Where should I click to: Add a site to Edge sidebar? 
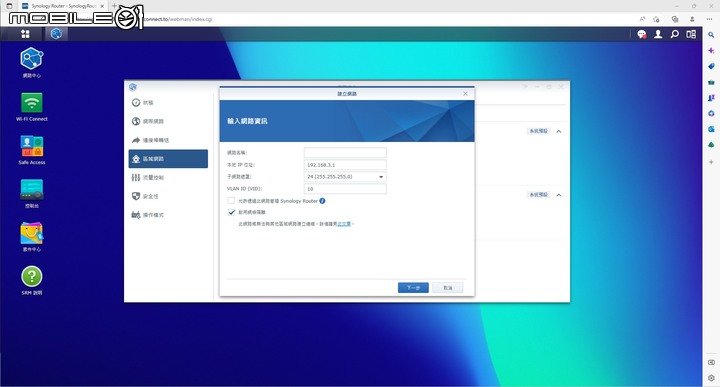pyautogui.click(x=711, y=162)
